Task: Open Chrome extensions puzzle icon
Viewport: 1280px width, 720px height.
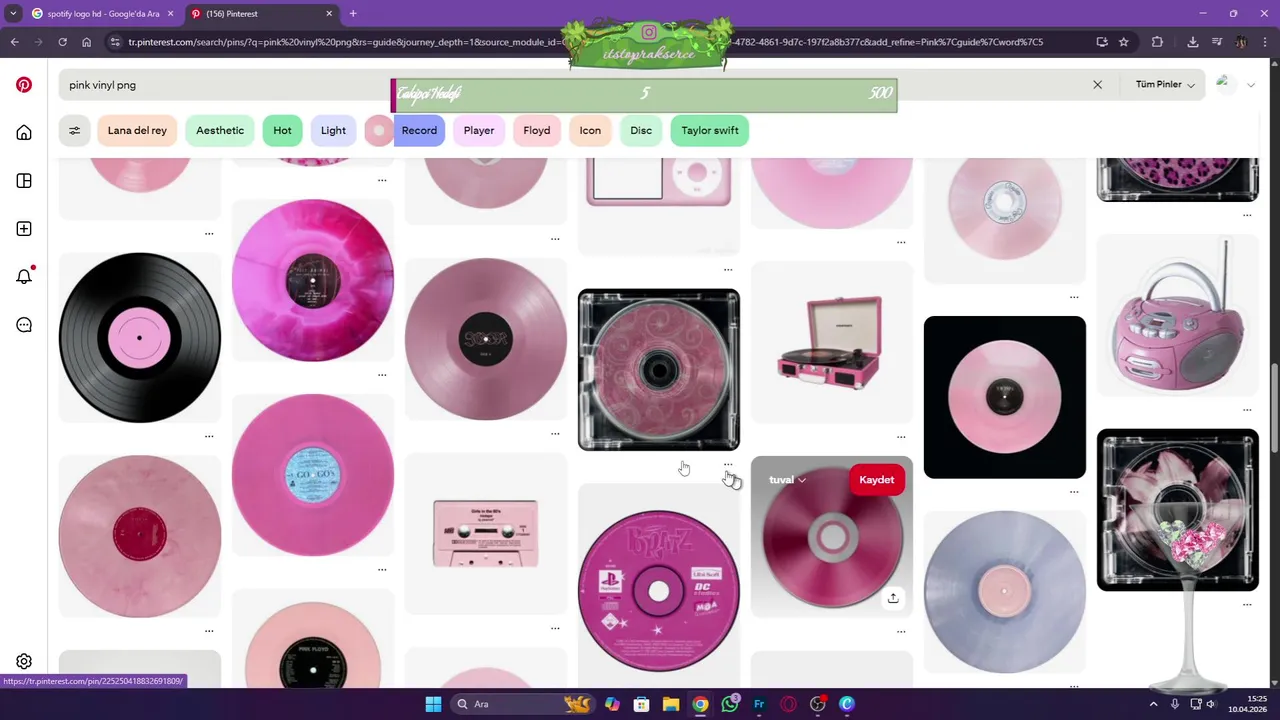Action: (x=1157, y=42)
